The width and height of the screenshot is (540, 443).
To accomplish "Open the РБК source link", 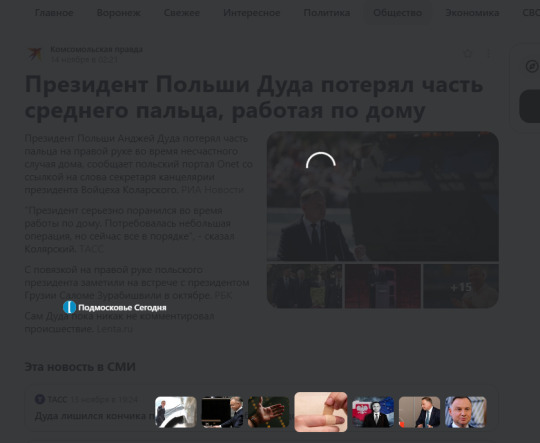I will coord(223,295).
